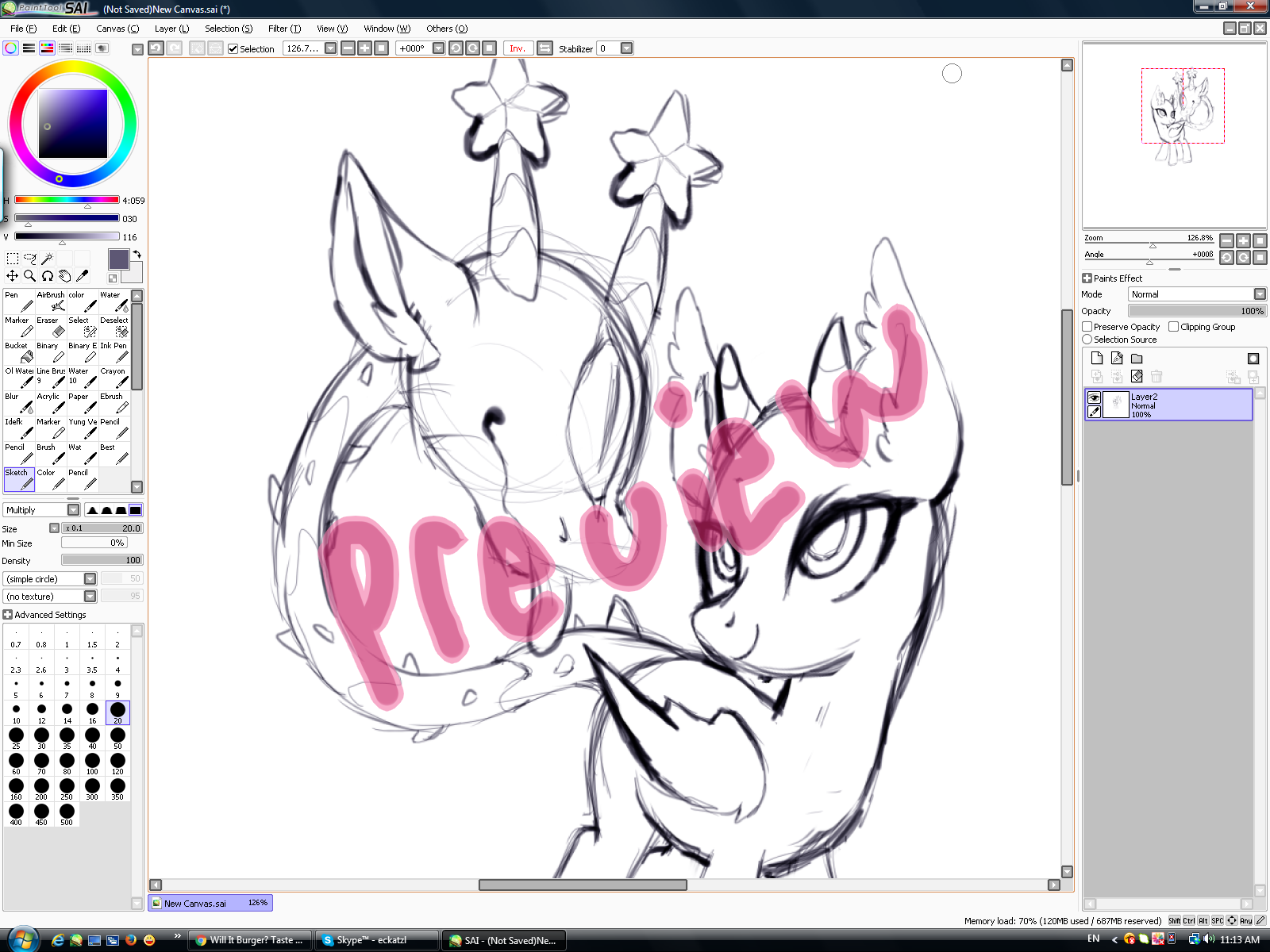Screen dimensions: 1270x952
Task: Add a layer mask
Action: pyautogui.click(x=1253, y=359)
